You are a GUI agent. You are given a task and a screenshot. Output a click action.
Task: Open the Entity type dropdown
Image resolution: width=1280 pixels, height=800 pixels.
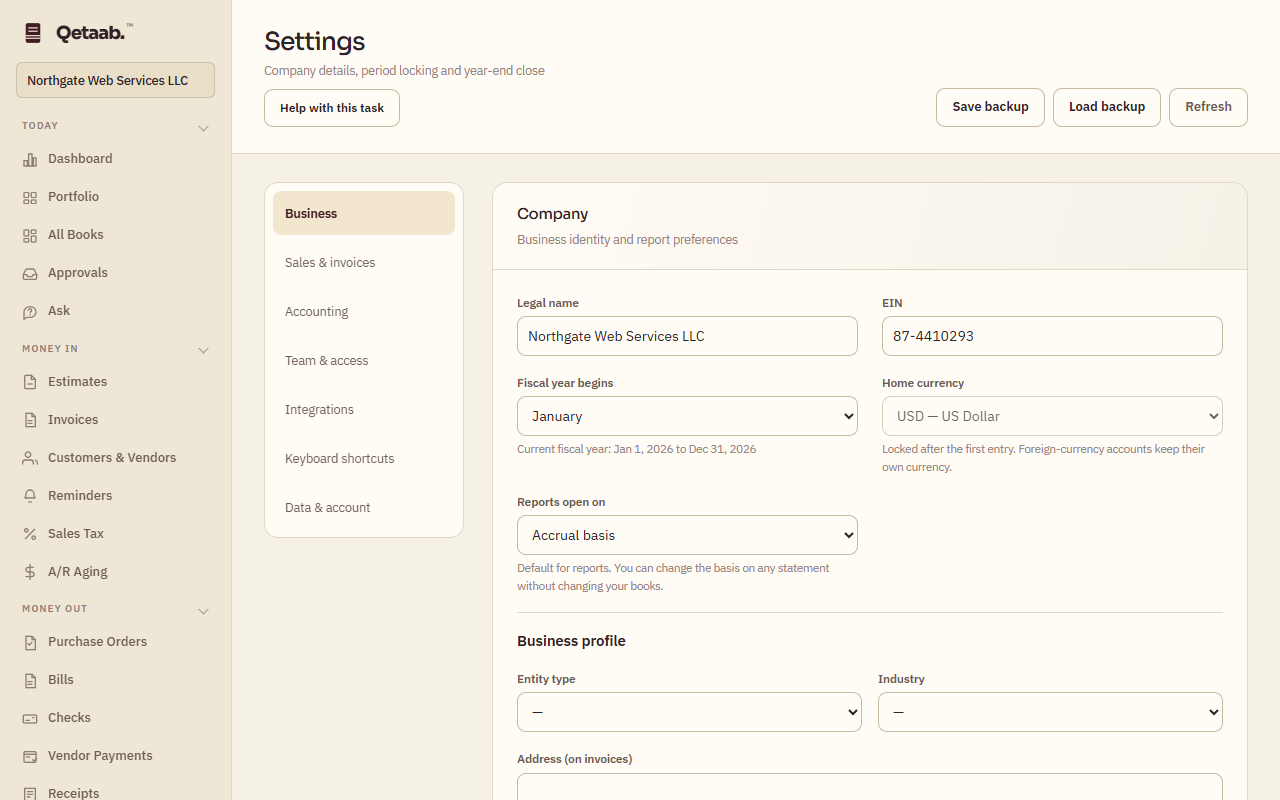point(689,712)
